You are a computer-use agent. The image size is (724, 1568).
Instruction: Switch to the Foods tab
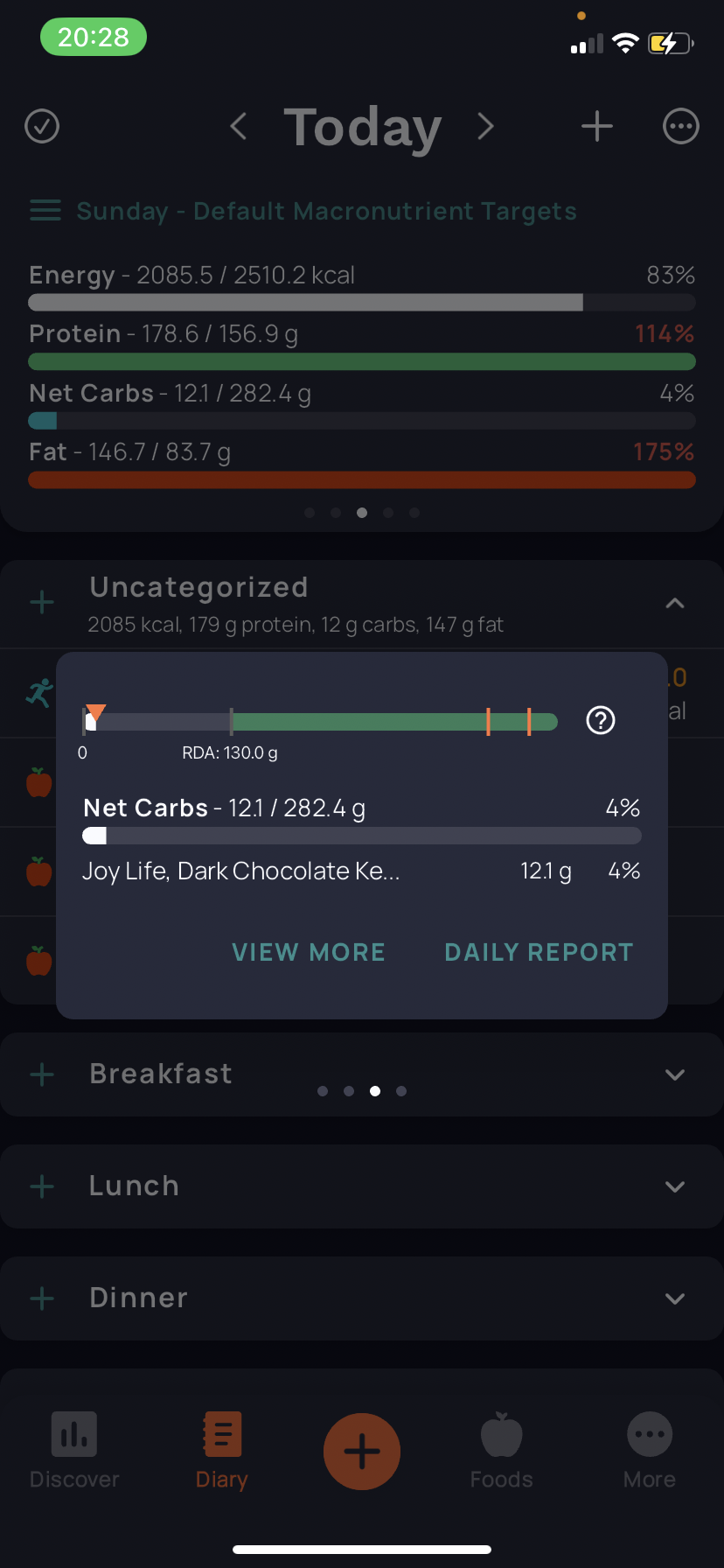502,1451
